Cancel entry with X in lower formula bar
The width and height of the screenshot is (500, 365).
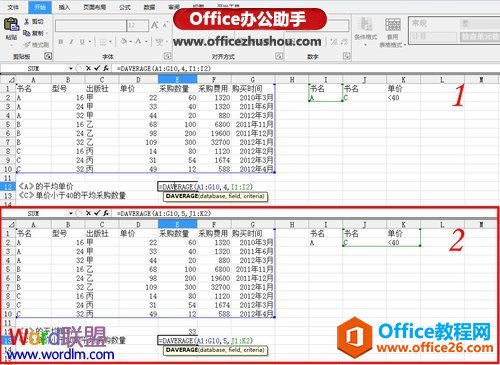(x=88, y=213)
